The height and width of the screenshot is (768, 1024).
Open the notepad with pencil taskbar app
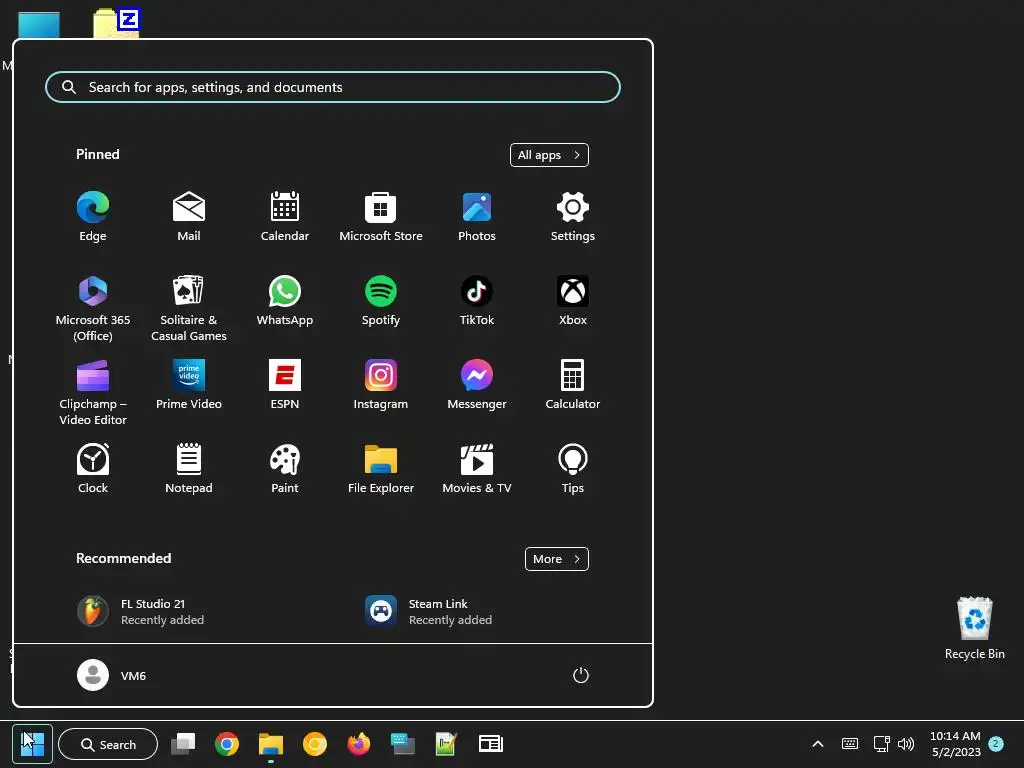pyautogui.click(x=445, y=744)
